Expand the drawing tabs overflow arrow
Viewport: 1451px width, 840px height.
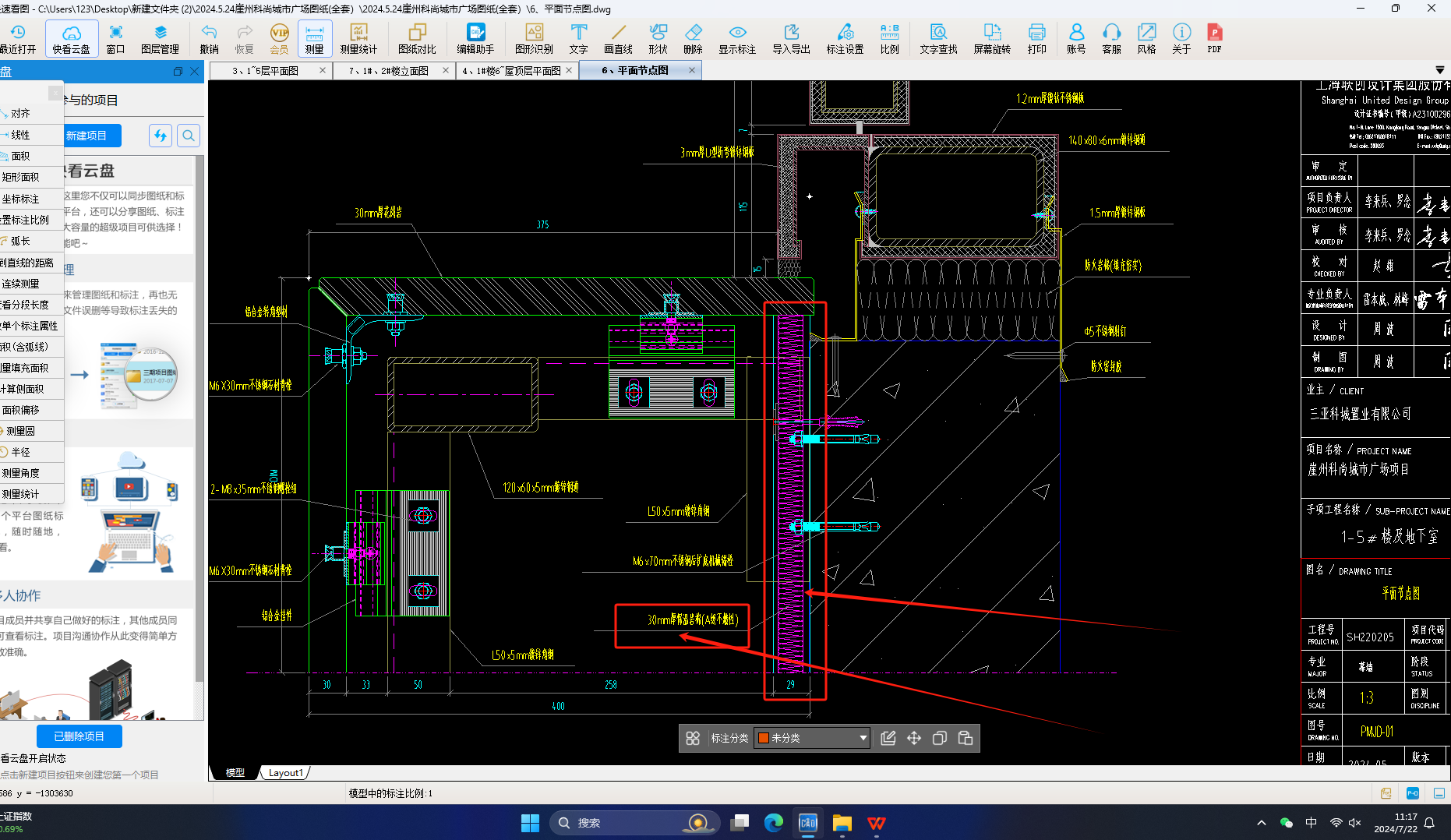tap(1440, 70)
